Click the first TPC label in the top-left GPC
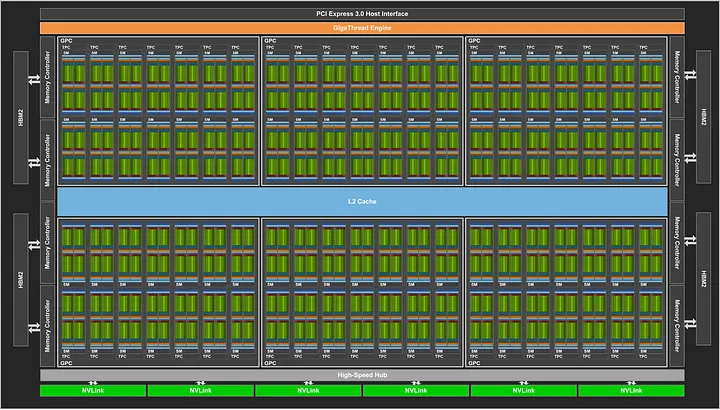The width and height of the screenshot is (720, 410). (x=66, y=47)
